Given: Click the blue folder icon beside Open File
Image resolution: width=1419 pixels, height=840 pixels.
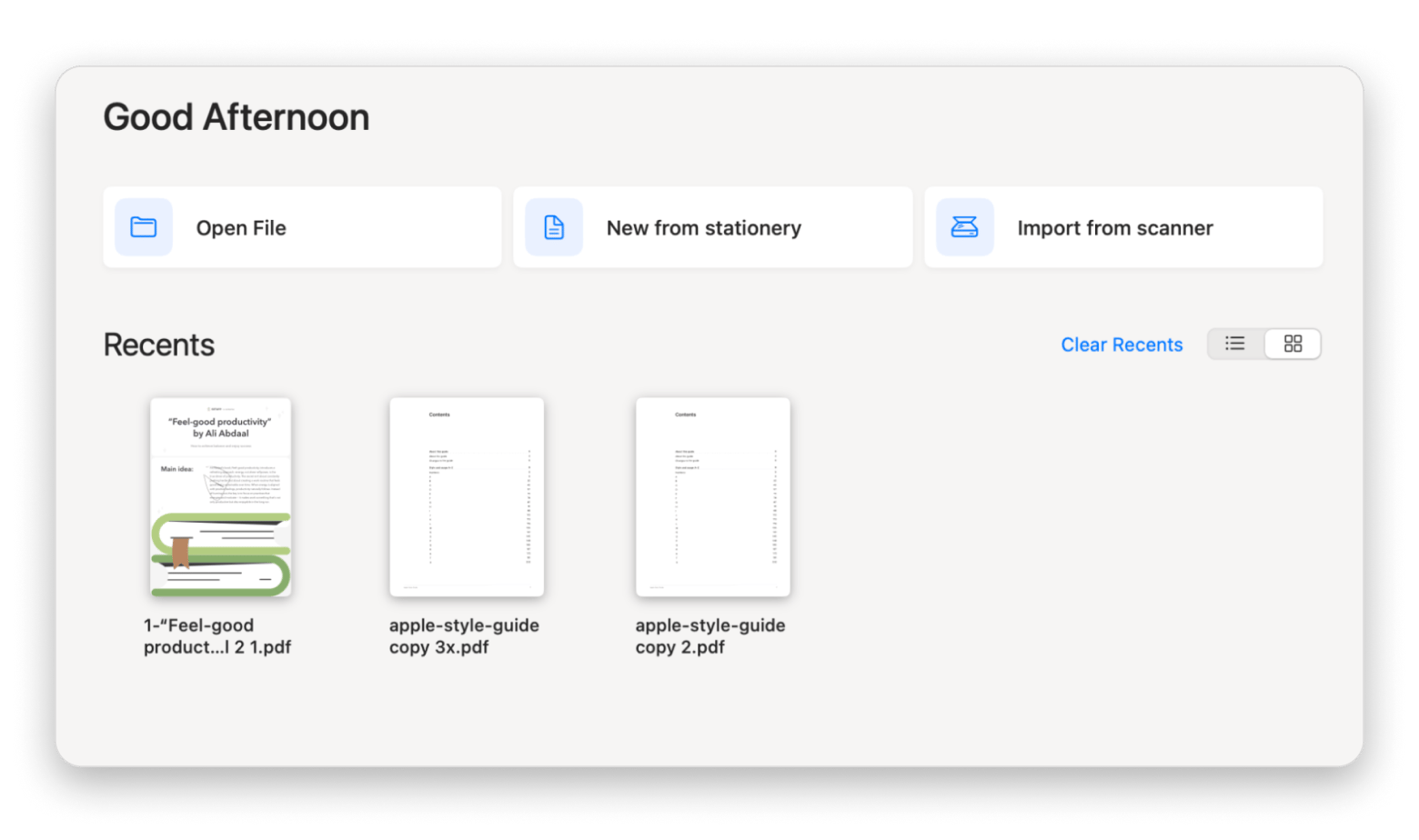Looking at the screenshot, I should pyautogui.click(x=144, y=227).
